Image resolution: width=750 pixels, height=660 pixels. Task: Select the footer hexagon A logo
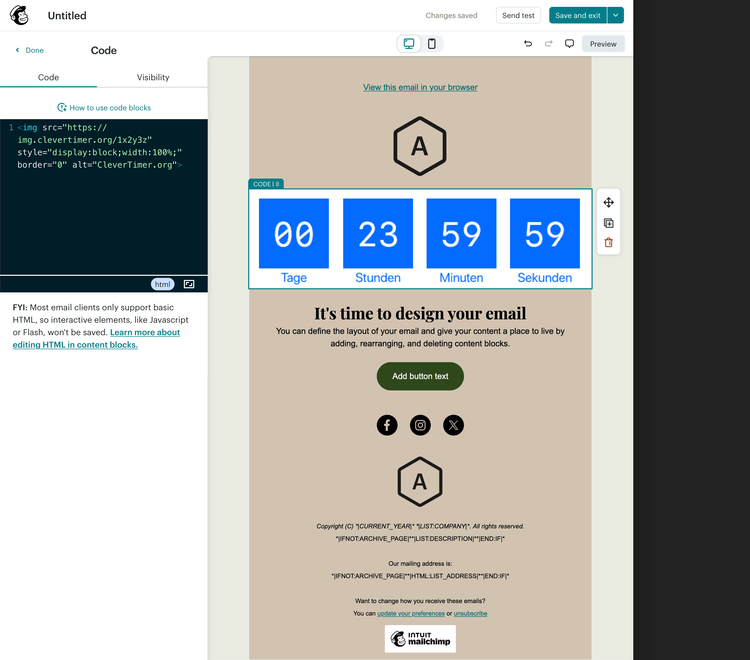point(420,481)
